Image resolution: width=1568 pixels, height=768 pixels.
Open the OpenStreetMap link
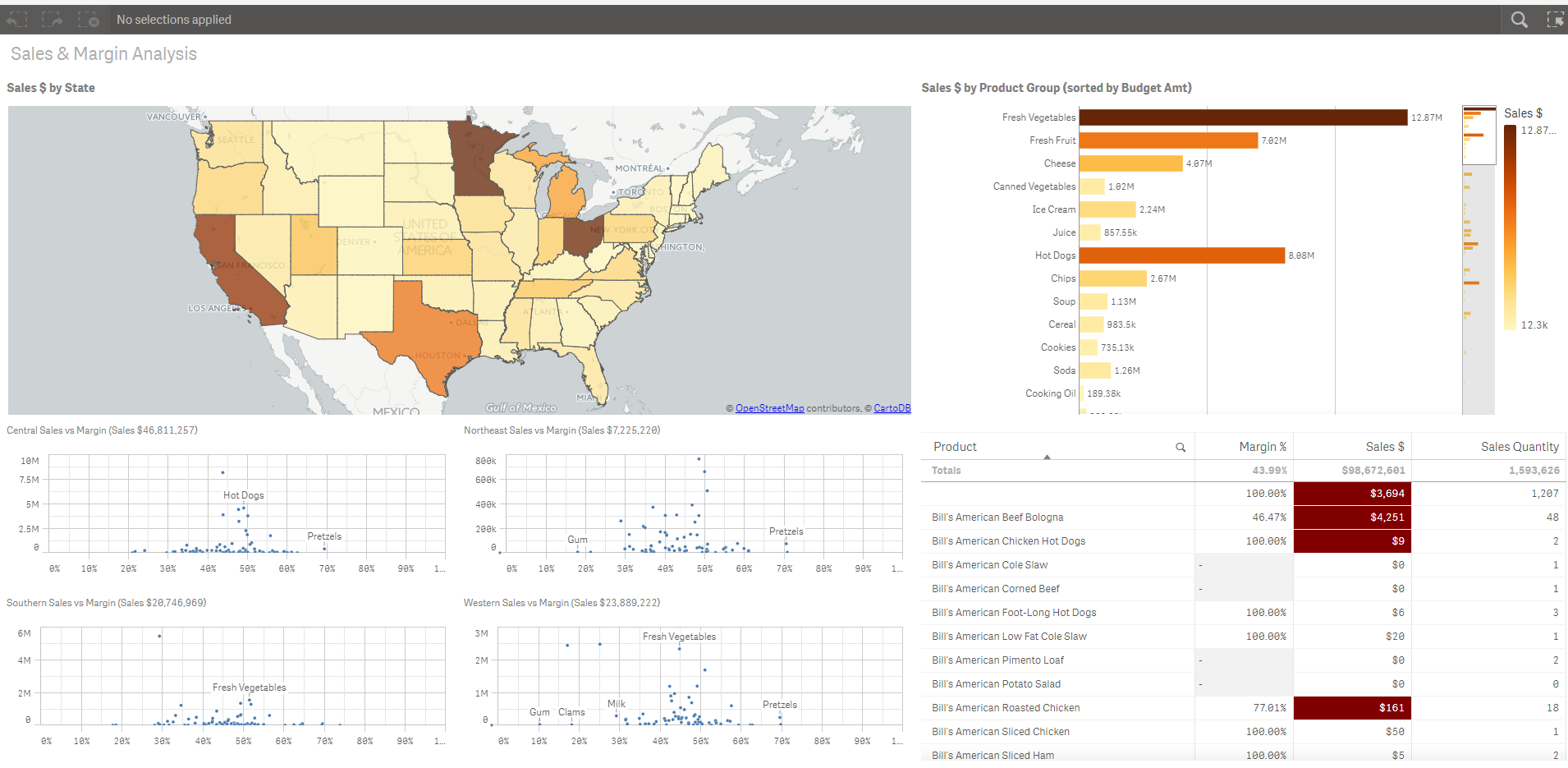(x=769, y=408)
